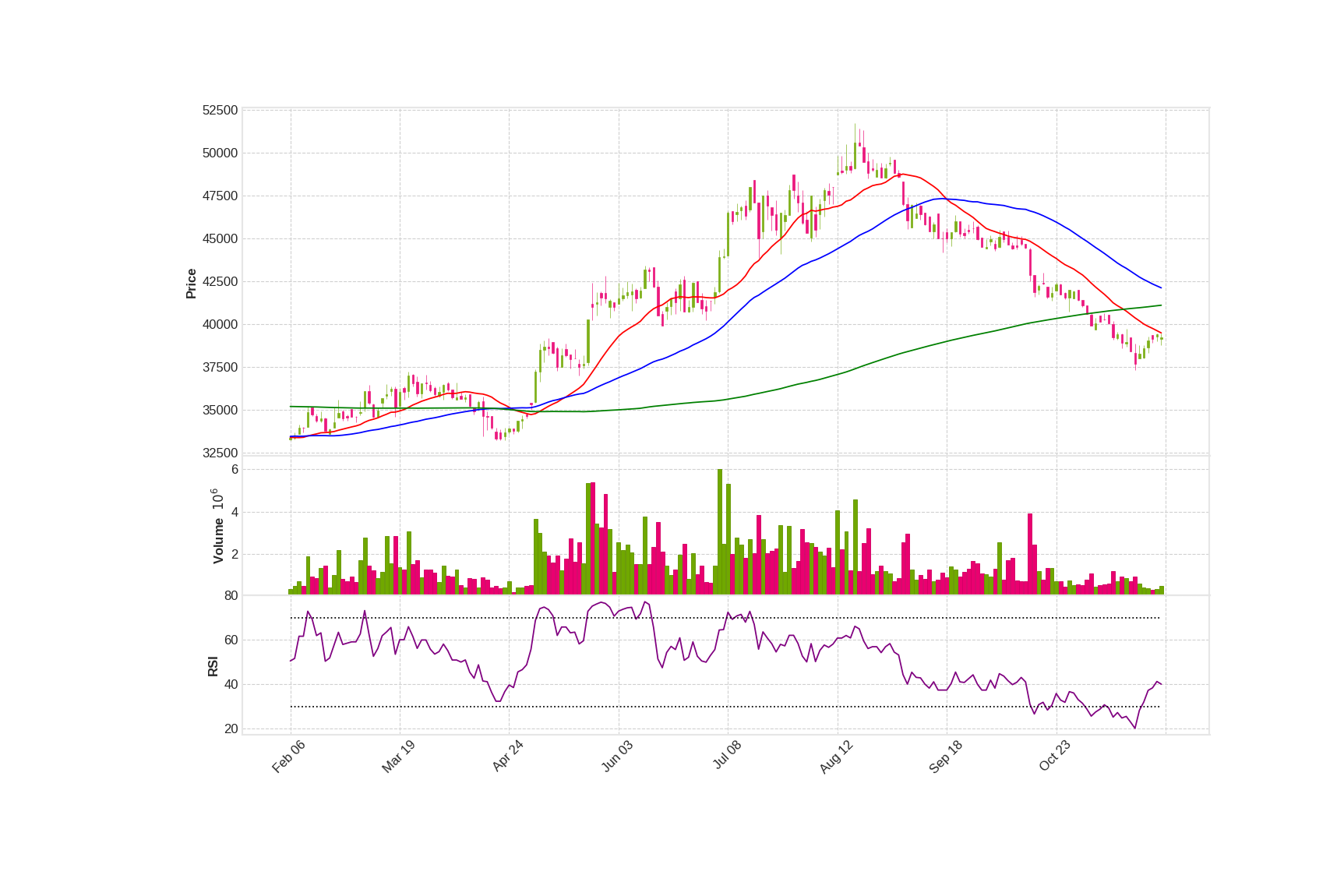Screen dimensions: 1344x896
Task: Click the 'Apr 24' date label
Action: click(507, 757)
